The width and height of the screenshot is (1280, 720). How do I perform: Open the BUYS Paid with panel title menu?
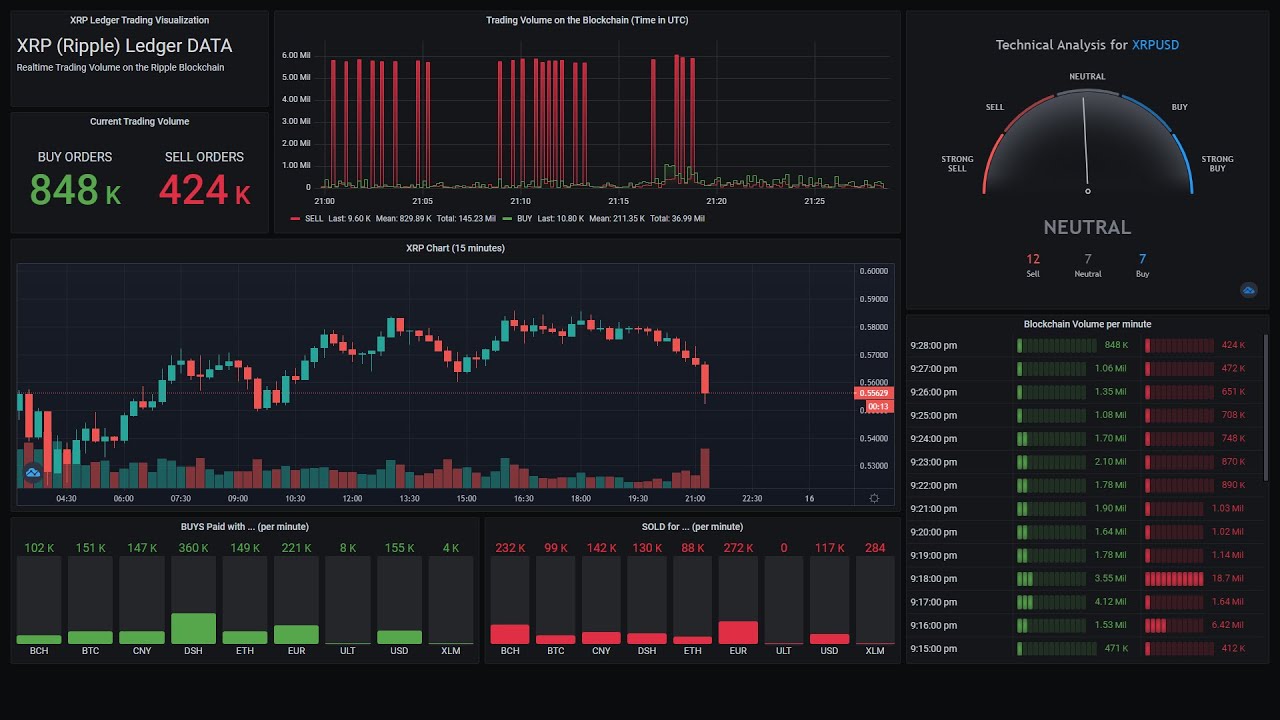pyautogui.click(x=244, y=527)
